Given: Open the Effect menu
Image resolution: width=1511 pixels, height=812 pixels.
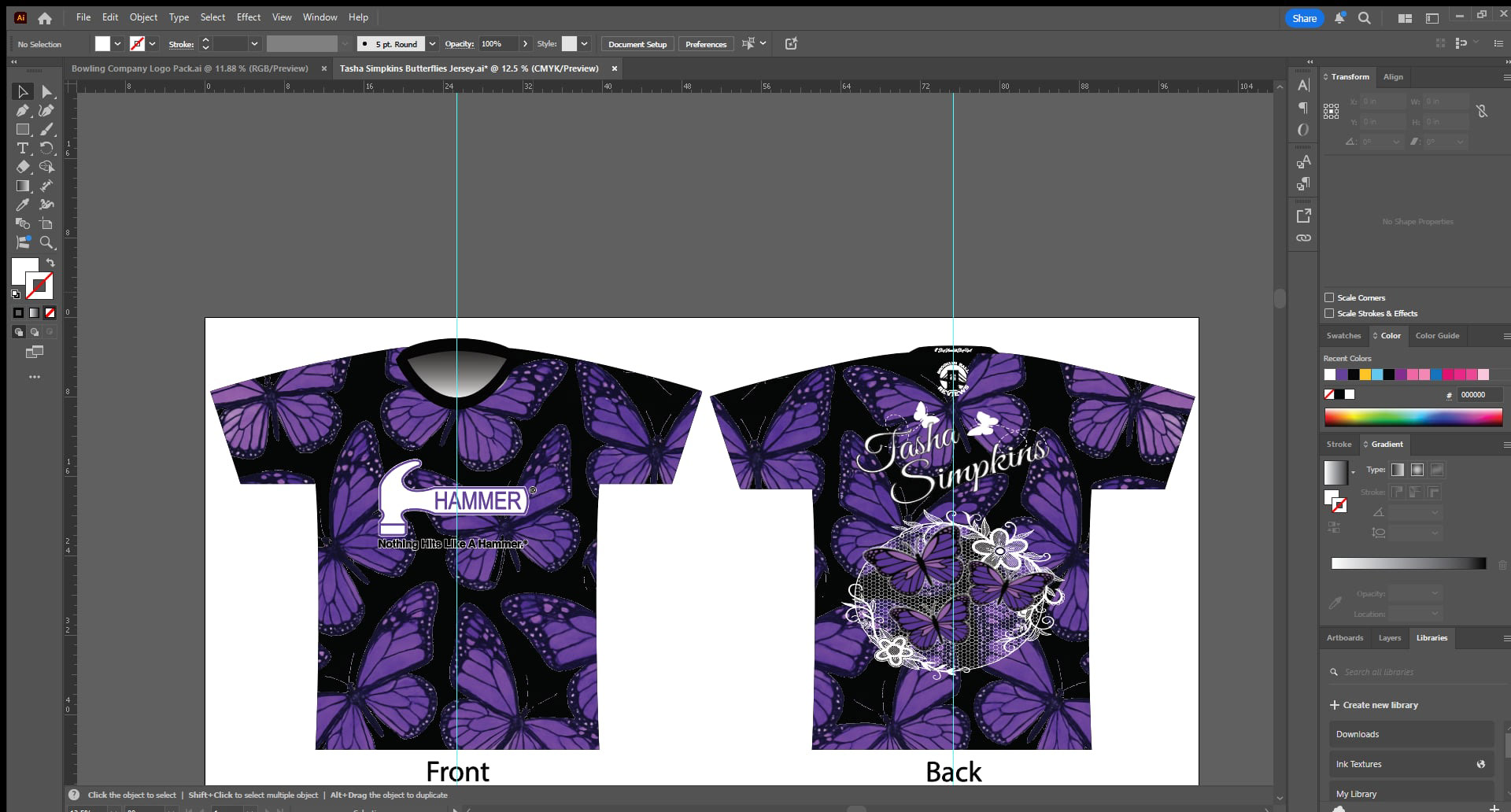Looking at the screenshot, I should [x=249, y=17].
